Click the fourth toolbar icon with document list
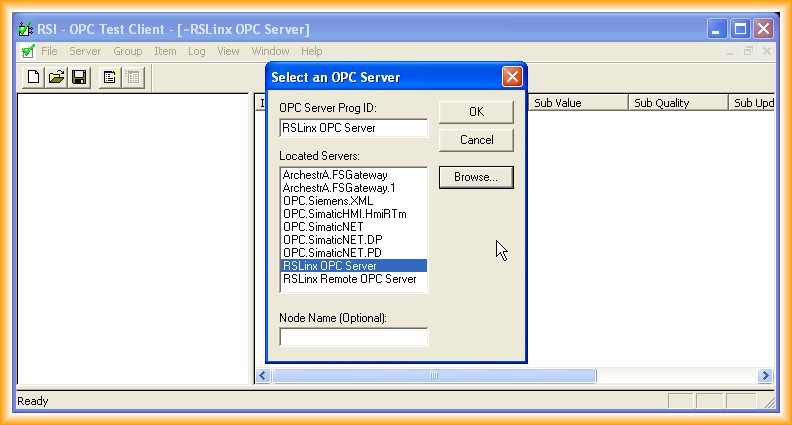This screenshot has width=792, height=425. (110, 78)
